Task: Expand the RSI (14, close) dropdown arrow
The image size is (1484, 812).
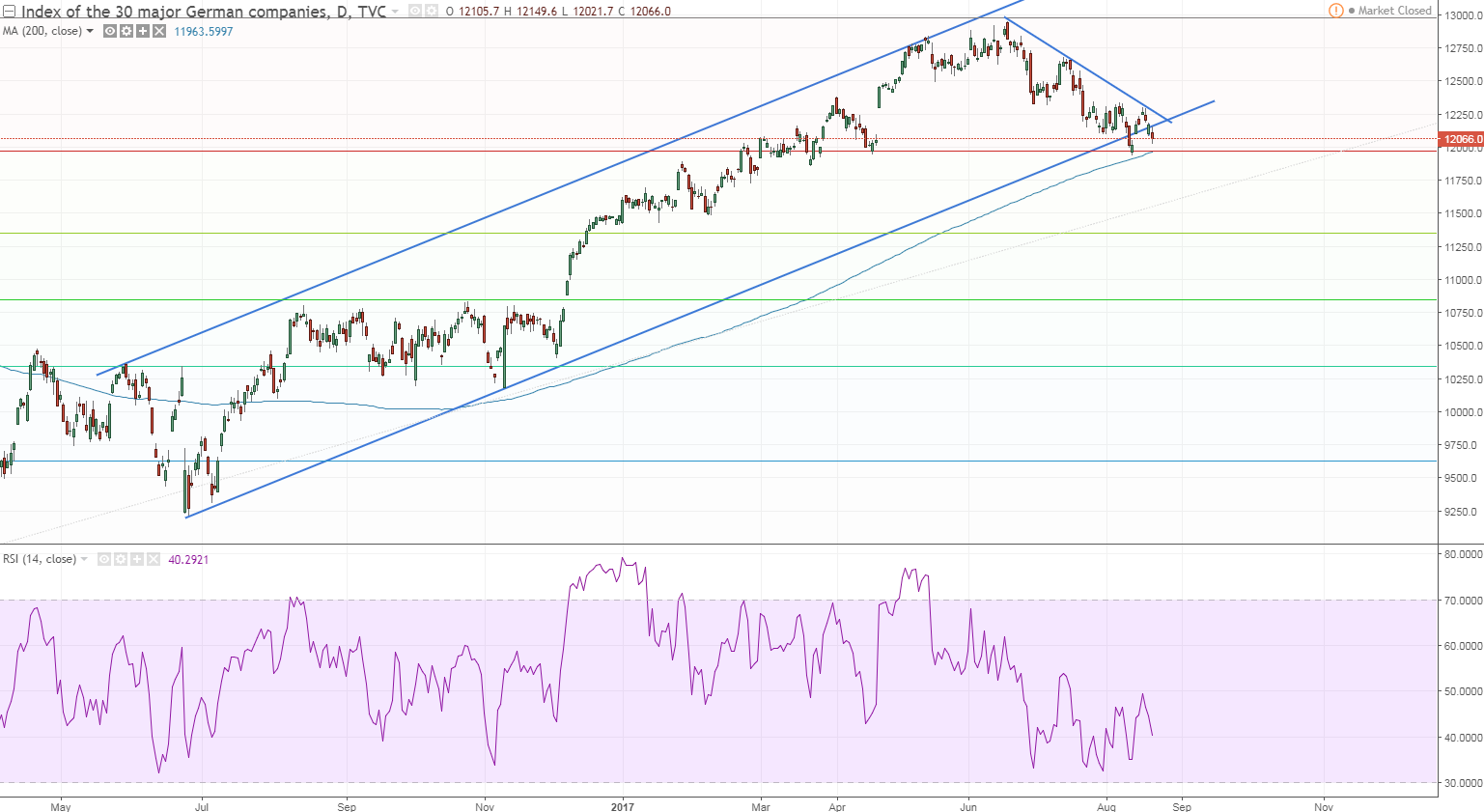Action: [x=84, y=559]
